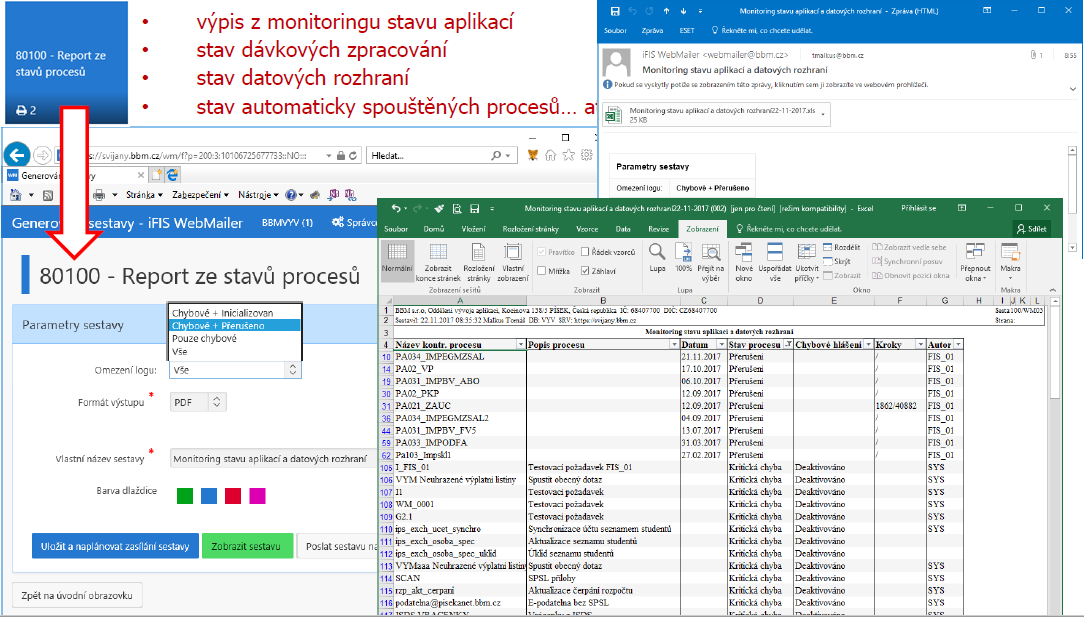
Task: Open the Stav procesu column filter dropdown
Action: click(787, 344)
